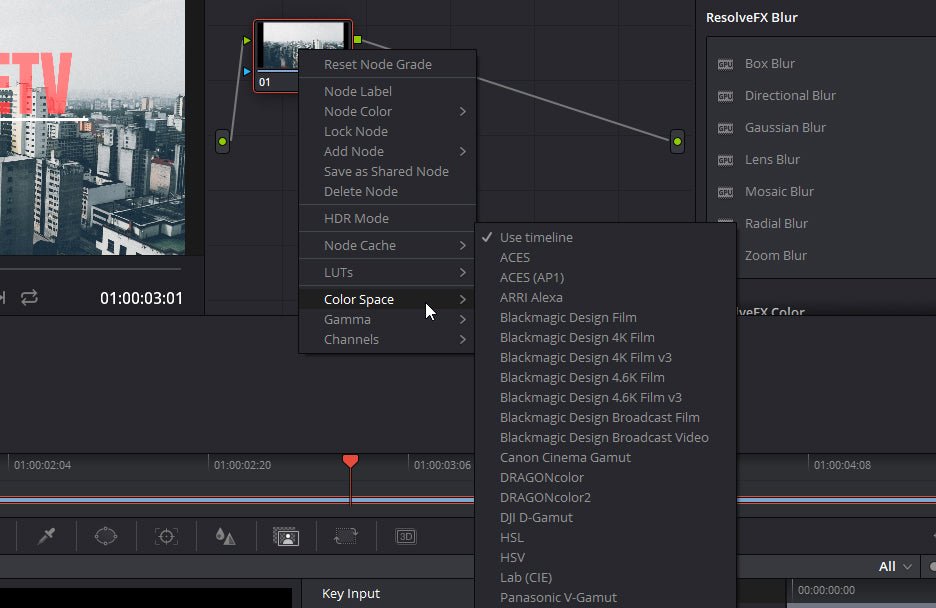Choose ARRI Alexa color space
Viewport: 936px width, 608px height.
pyautogui.click(x=605, y=297)
